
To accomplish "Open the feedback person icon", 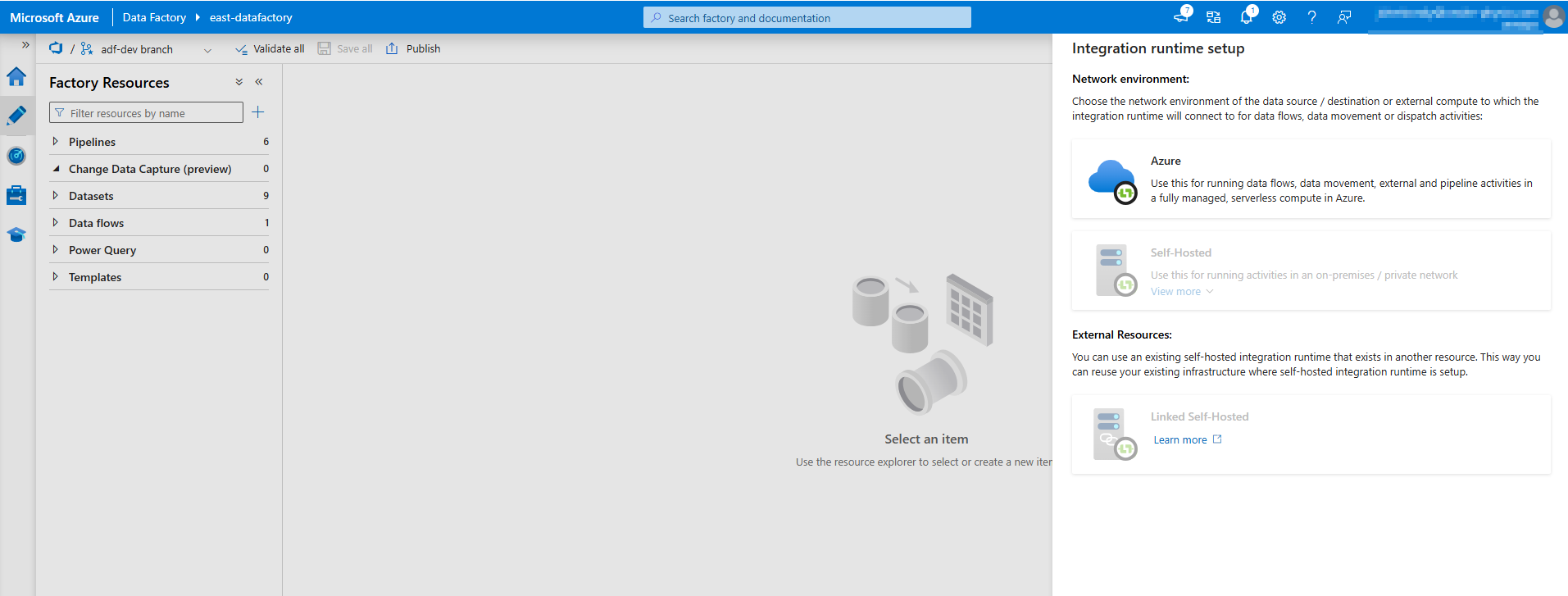I will 1345,17.
